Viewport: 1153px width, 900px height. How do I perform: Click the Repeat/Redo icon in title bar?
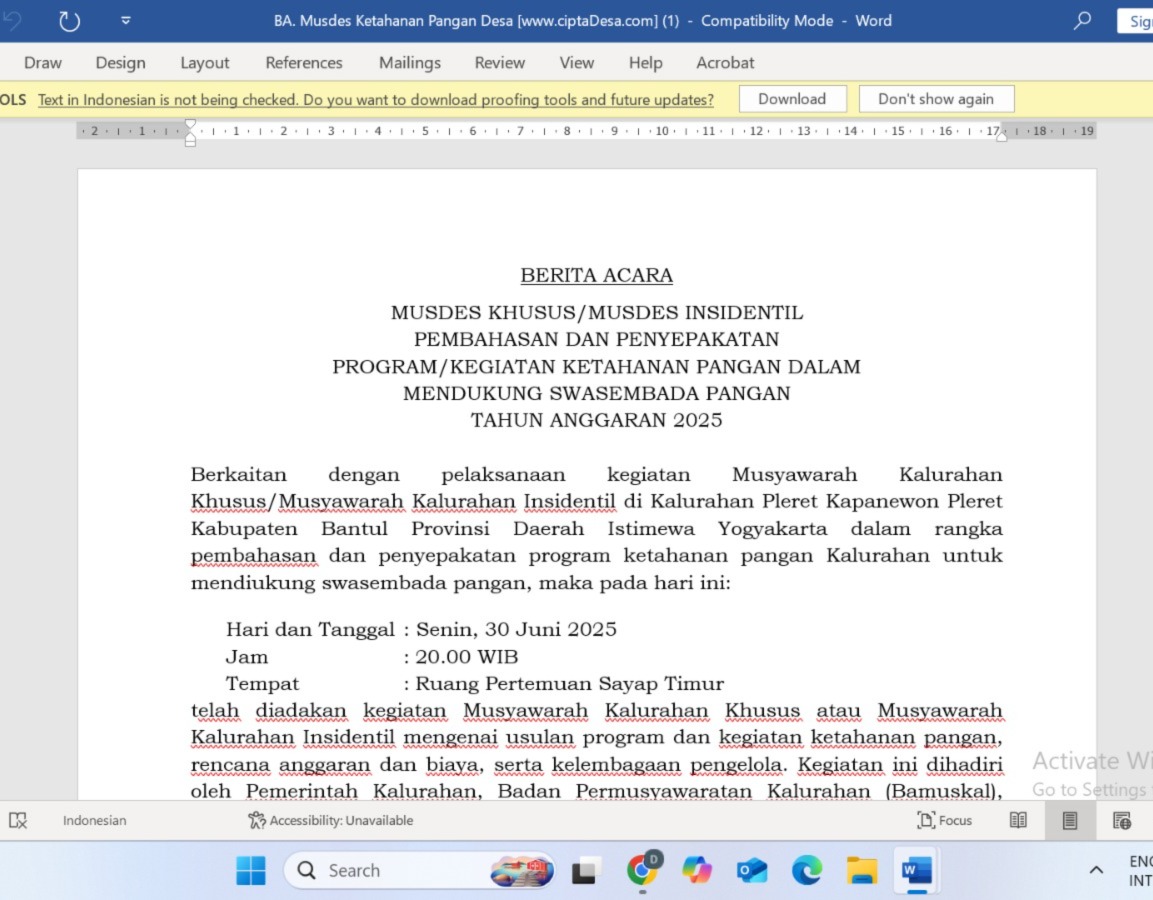coord(69,21)
